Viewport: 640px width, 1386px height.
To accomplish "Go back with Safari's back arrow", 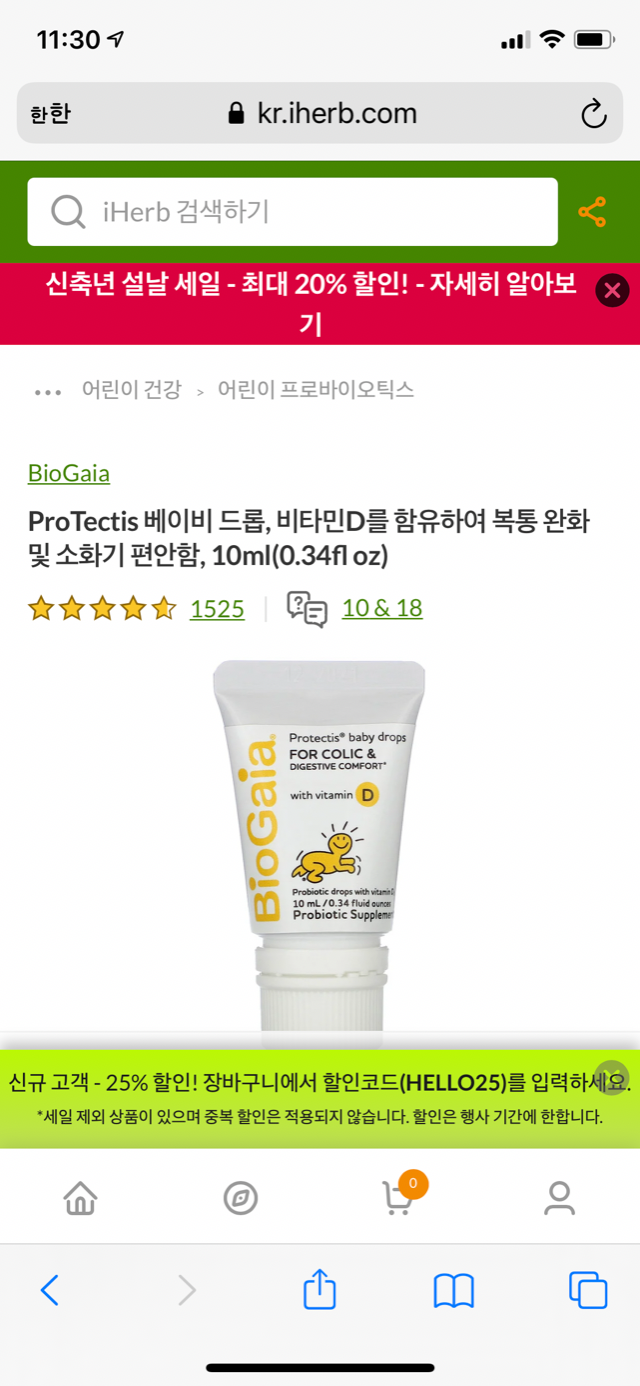I will pyautogui.click(x=49, y=1290).
